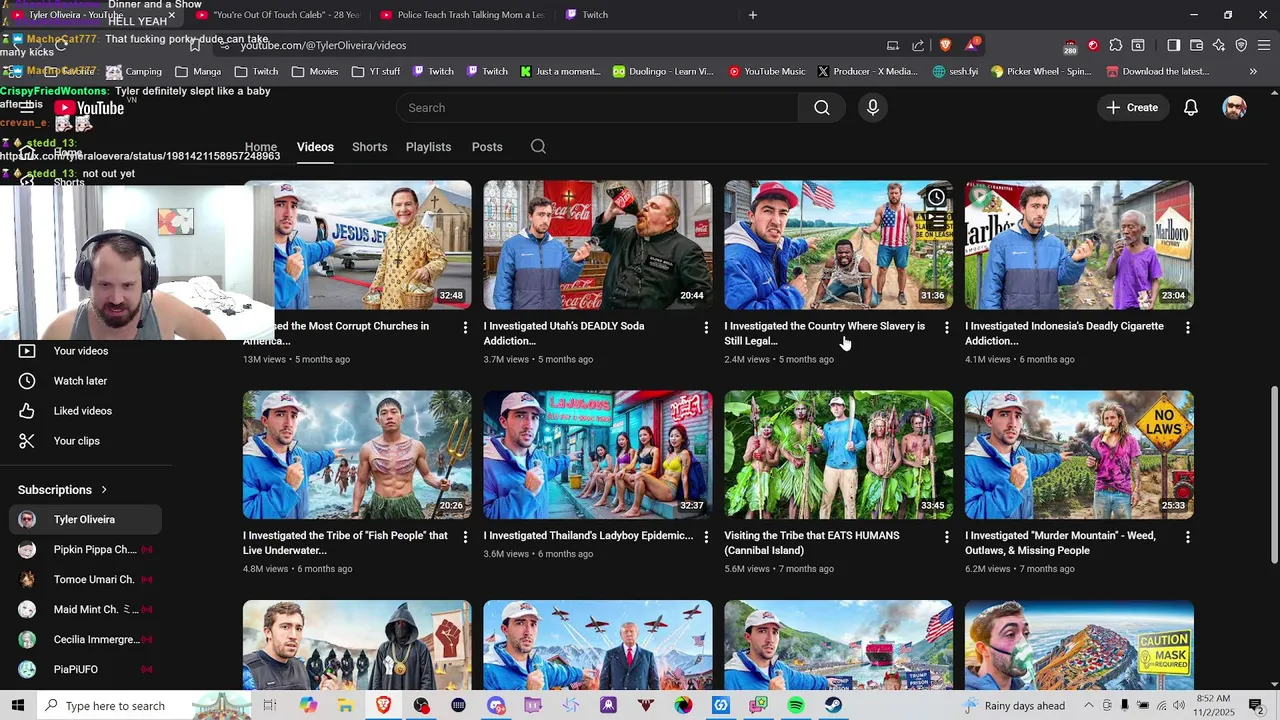Screen dimensions: 1280x720
Task: Toggle the browser sidebar panel icon
Action: click(x=1174, y=45)
